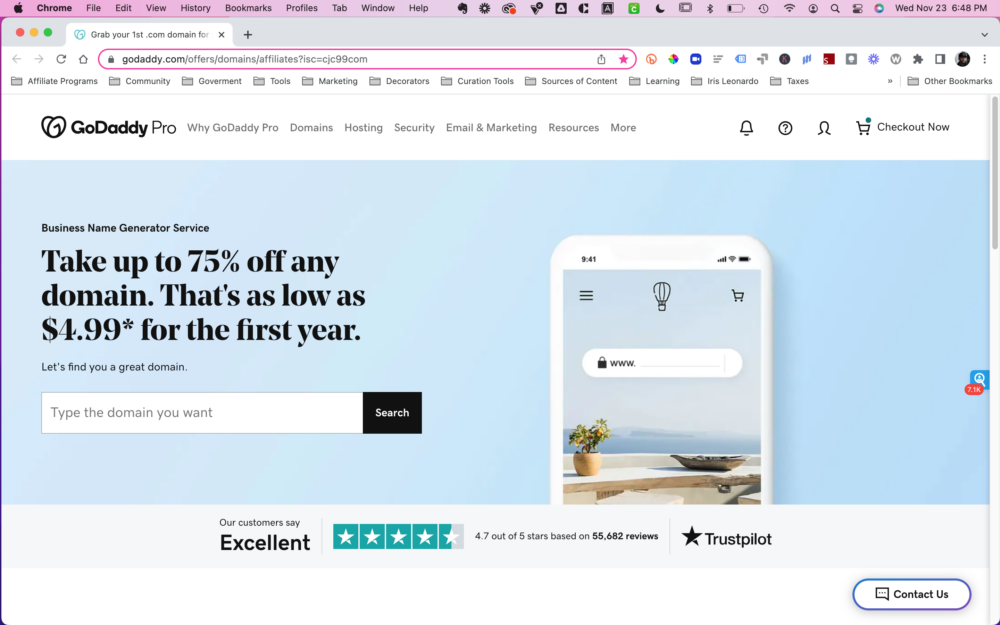Viewport: 1000px width, 625px height.
Task: Open the Profiles menu in menu bar
Action: pyautogui.click(x=302, y=8)
